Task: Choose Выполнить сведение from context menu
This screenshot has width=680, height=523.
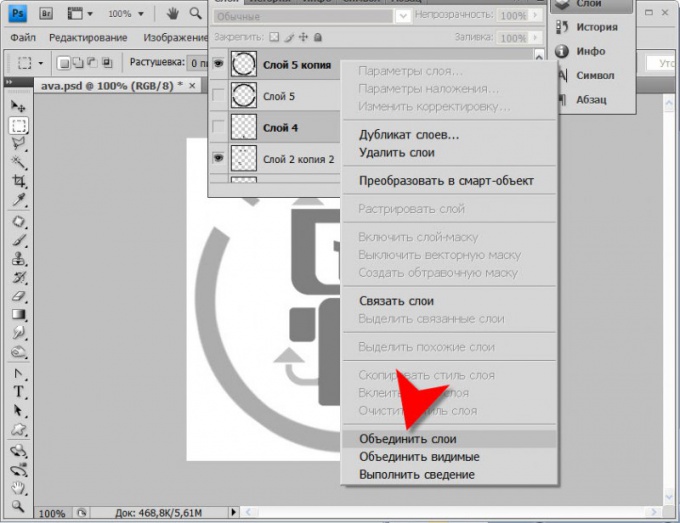Action: (449, 474)
